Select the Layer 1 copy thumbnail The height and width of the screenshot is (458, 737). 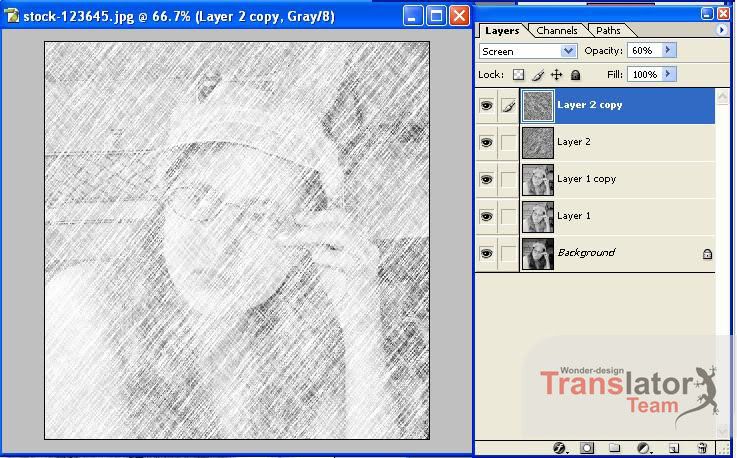tap(538, 180)
